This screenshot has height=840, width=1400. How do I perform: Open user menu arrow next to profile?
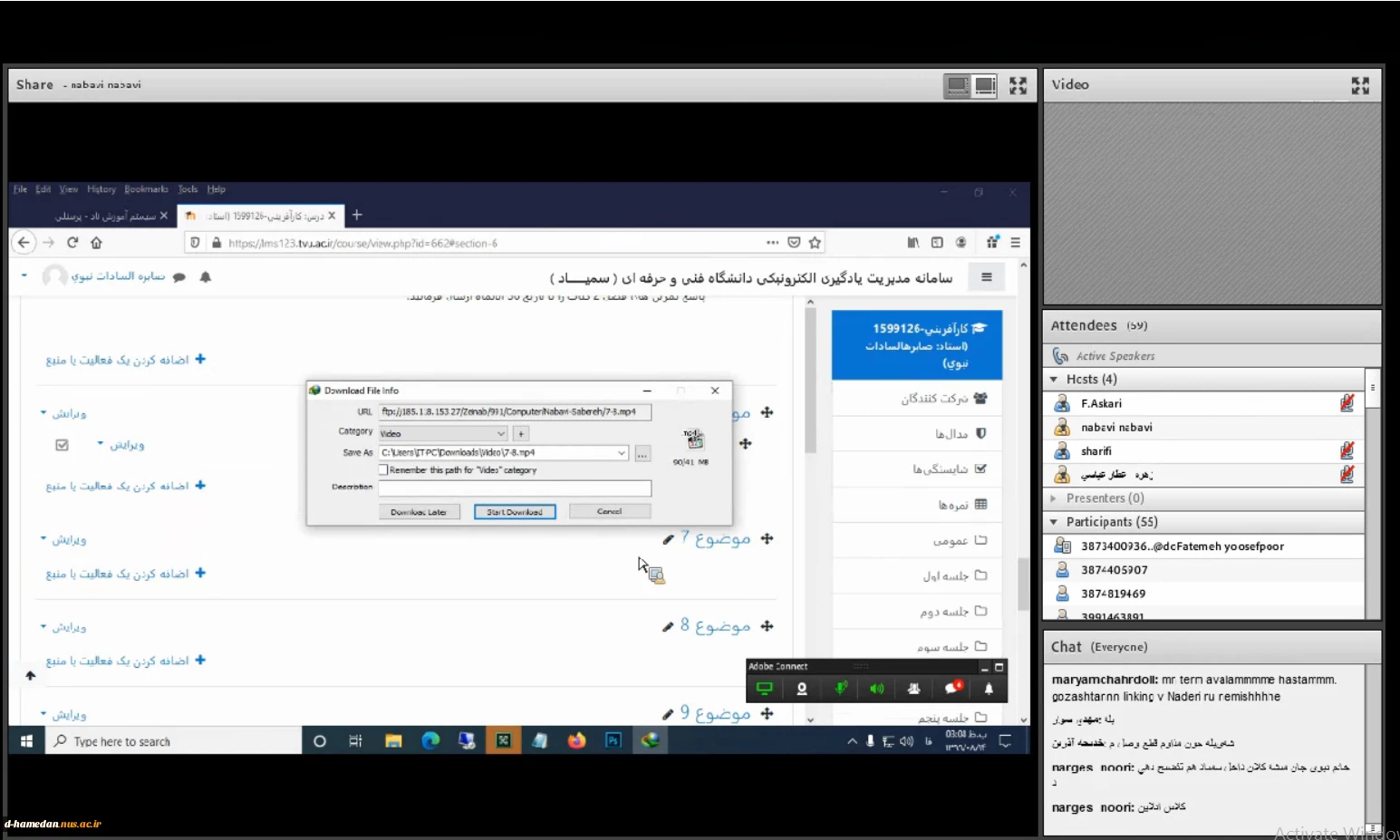tap(24, 275)
